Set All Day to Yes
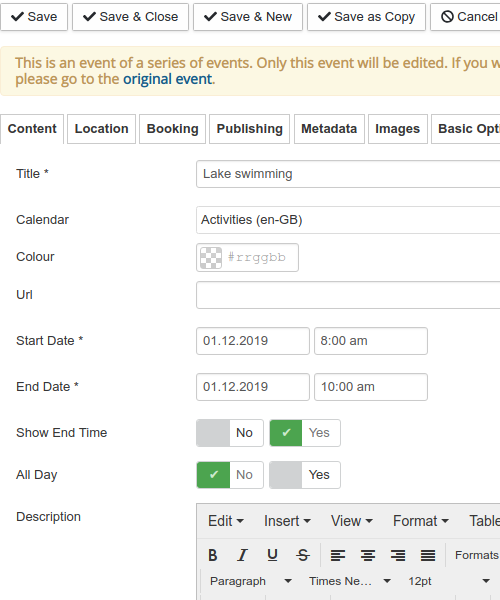Screen dimensions: 500x600 305,475
